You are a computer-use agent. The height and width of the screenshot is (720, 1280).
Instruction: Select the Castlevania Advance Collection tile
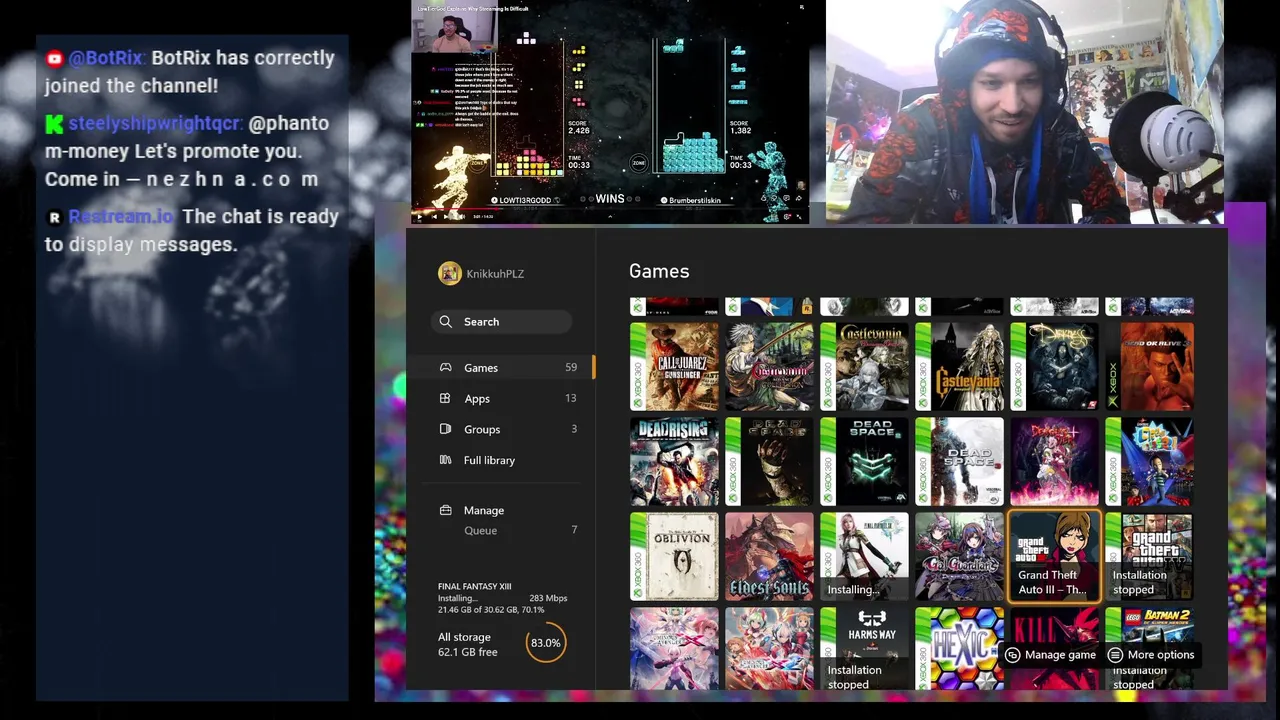coord(769,367)
